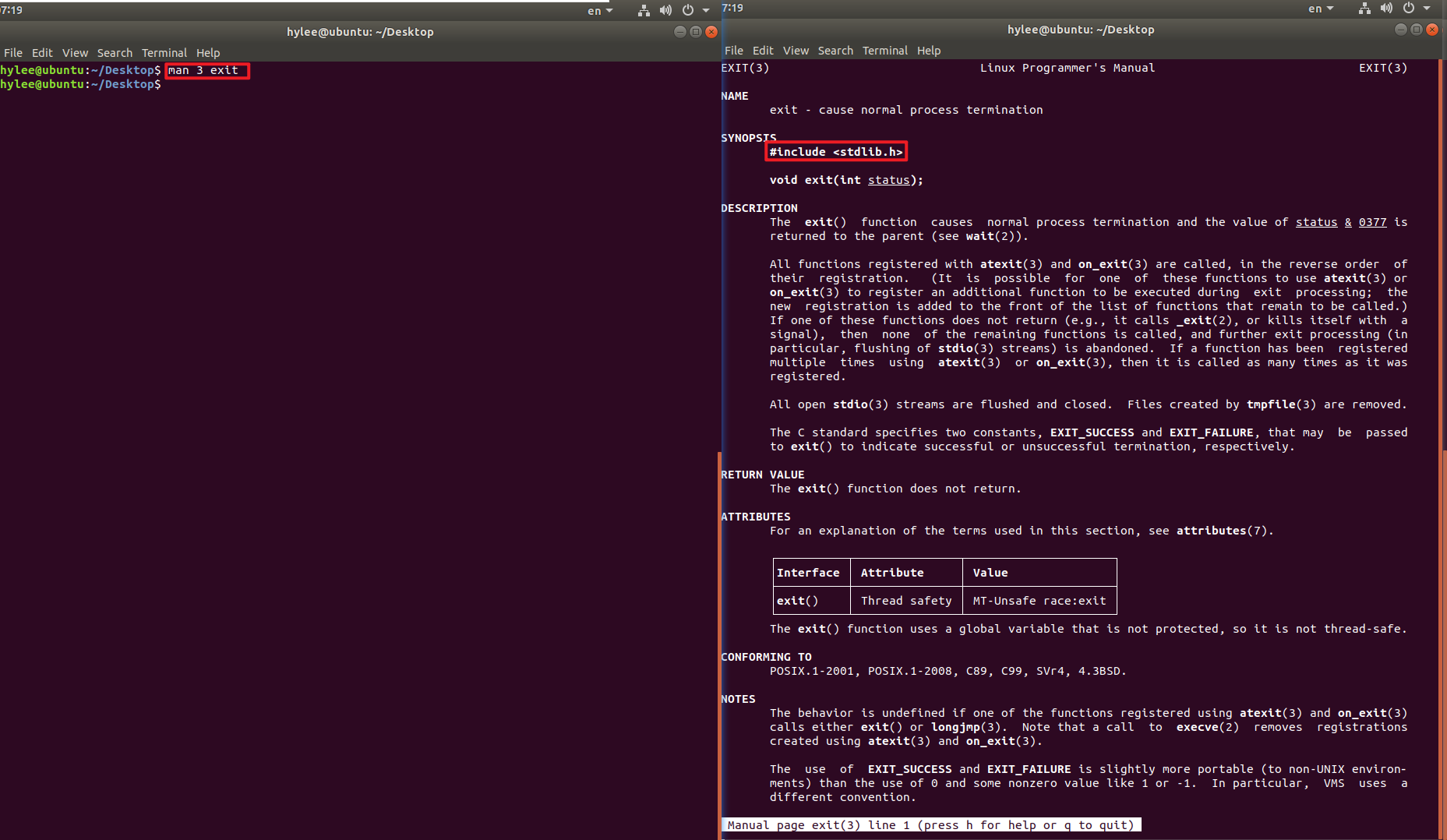Click power icon in left top bar
The width and height of the screenshot is (1447, 840).
click(x=688, y=11)
